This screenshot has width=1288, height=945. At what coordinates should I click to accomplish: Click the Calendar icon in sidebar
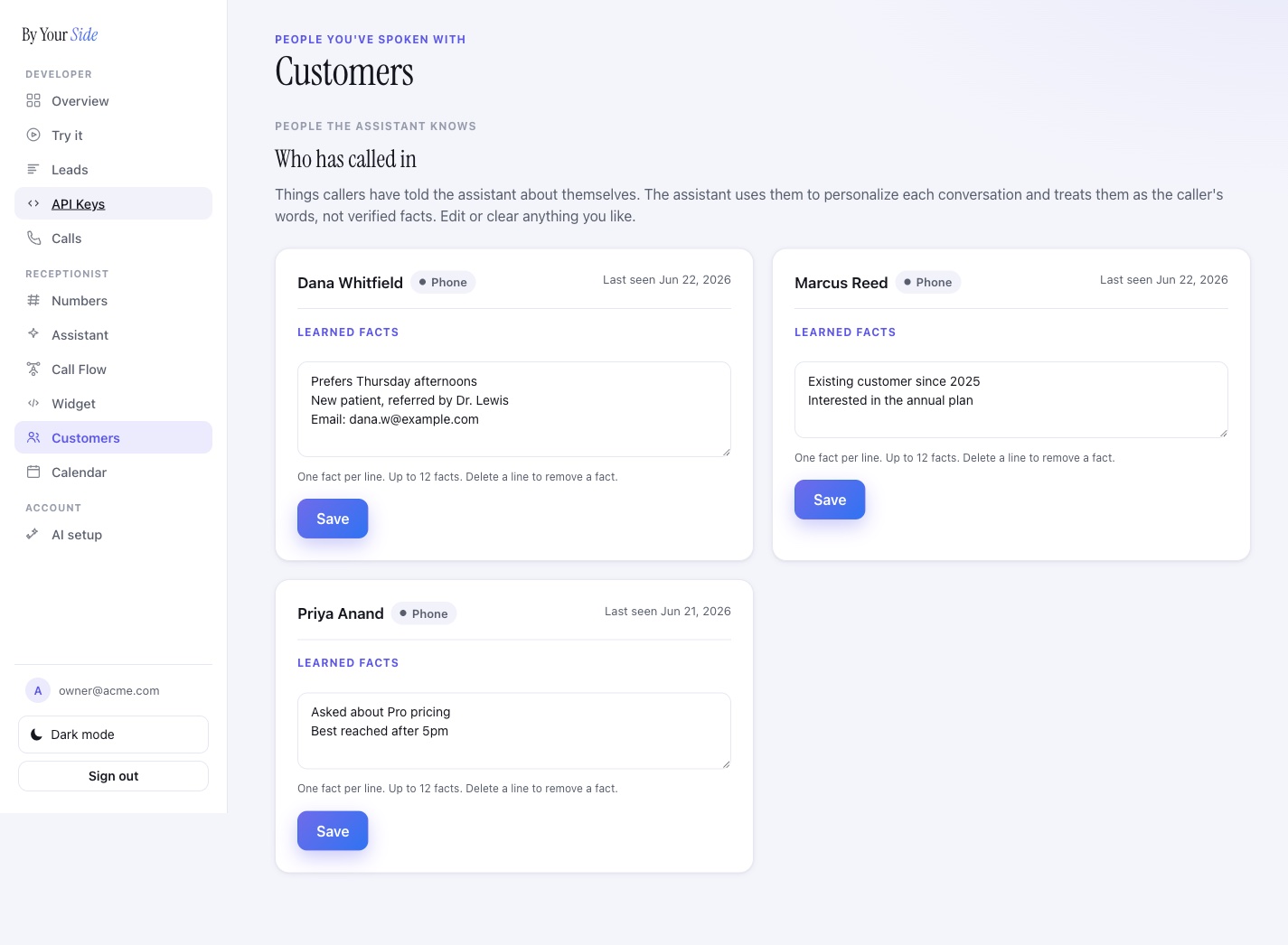point(33,472)
